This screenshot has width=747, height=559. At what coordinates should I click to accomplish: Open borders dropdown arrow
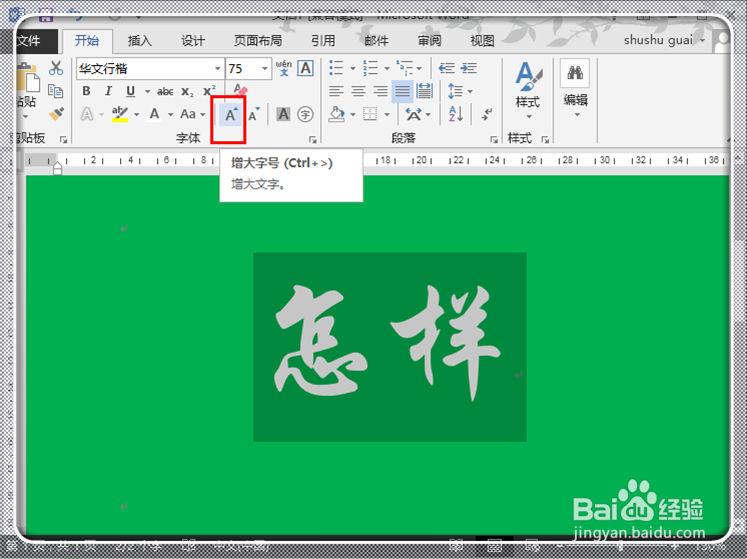[387, 114]
